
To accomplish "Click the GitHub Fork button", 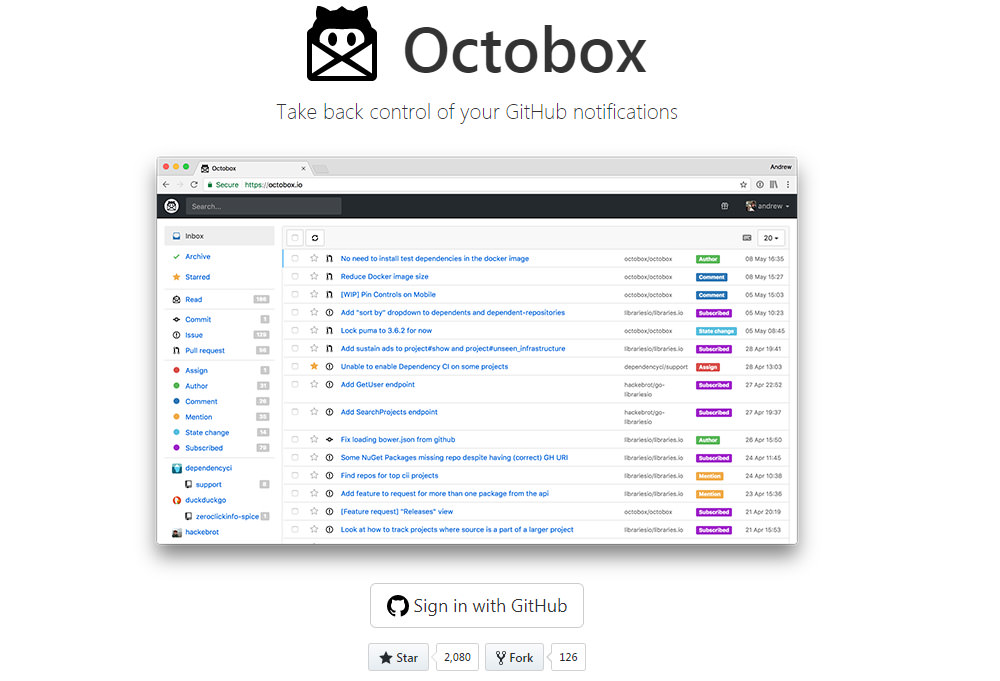I will pyautogui.click(x=514, y=657).
